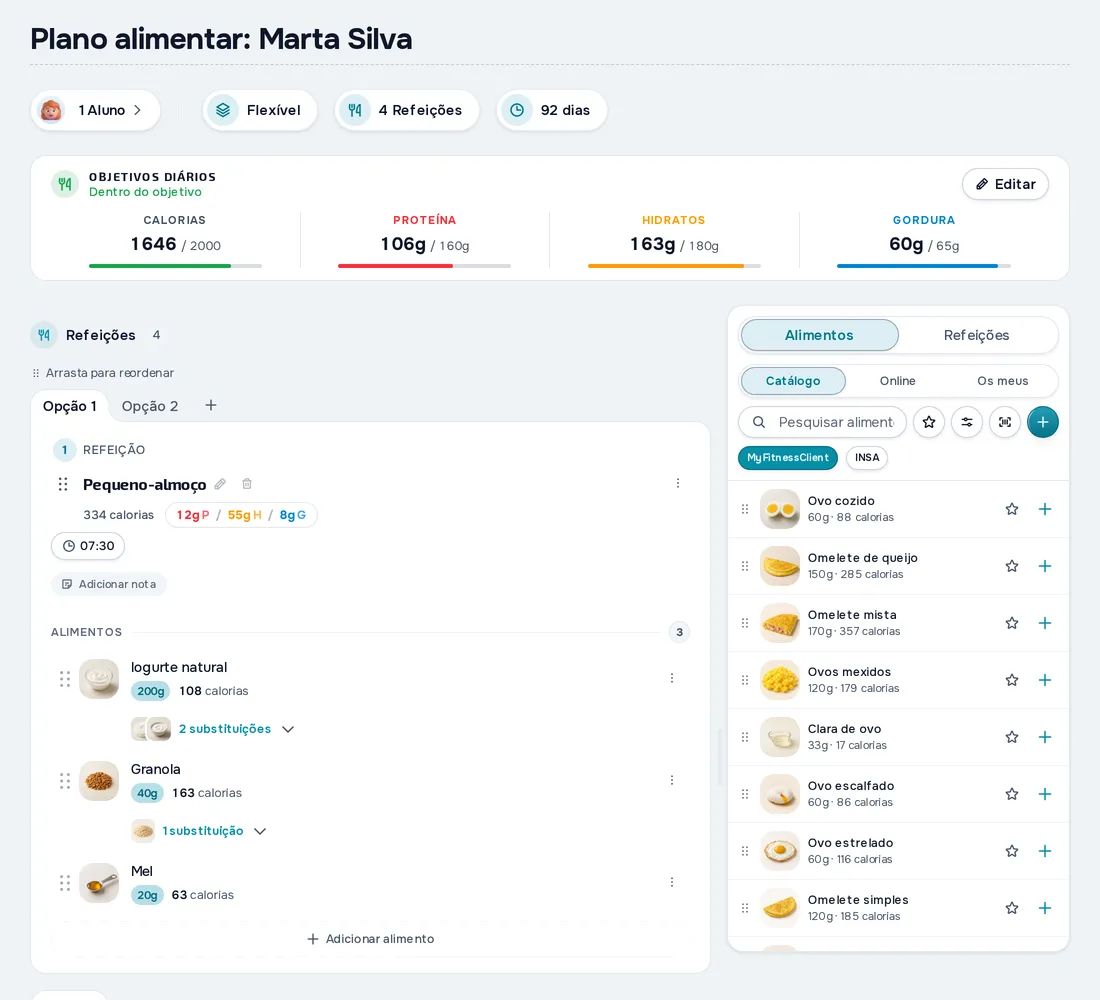Viewport: 1100px width, 1000px height.
Task: Click Gordura blue progress bar
Action: coord(923,266)
